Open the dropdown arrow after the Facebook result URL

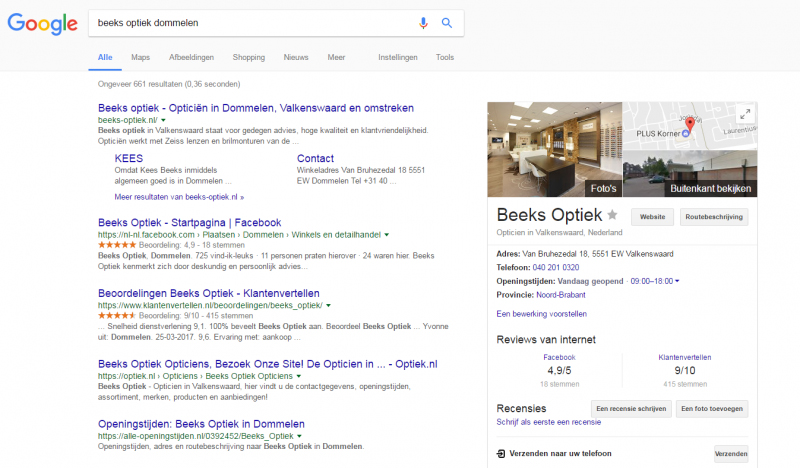click(386, 235)
